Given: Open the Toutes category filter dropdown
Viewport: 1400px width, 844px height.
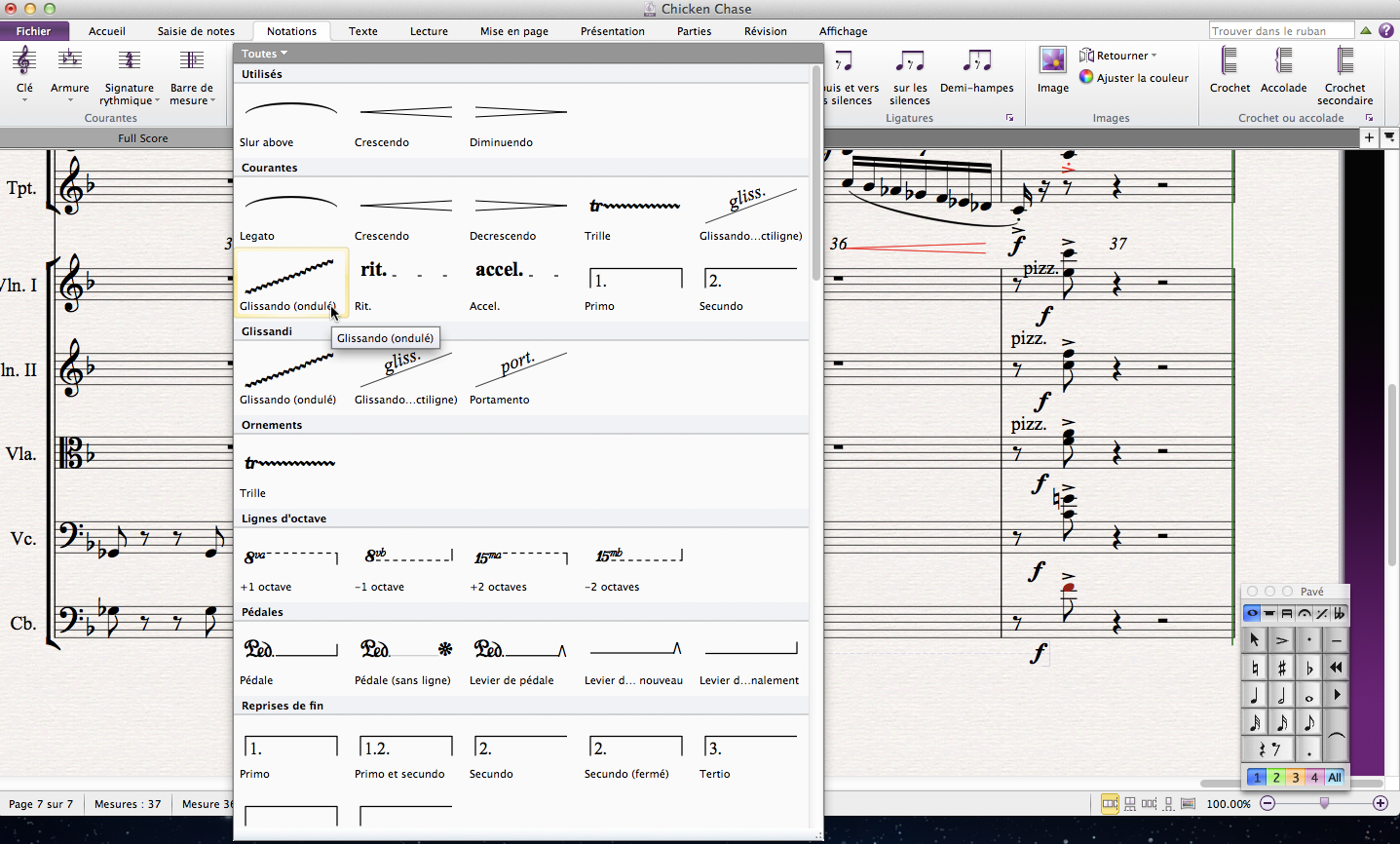Looking at the screenshot, I should point(264,54).
